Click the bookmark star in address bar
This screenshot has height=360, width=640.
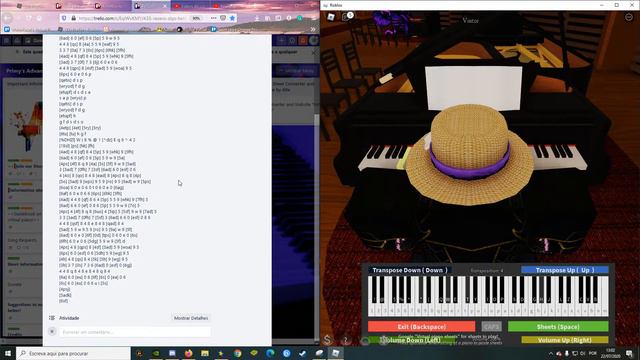(232, 18)
